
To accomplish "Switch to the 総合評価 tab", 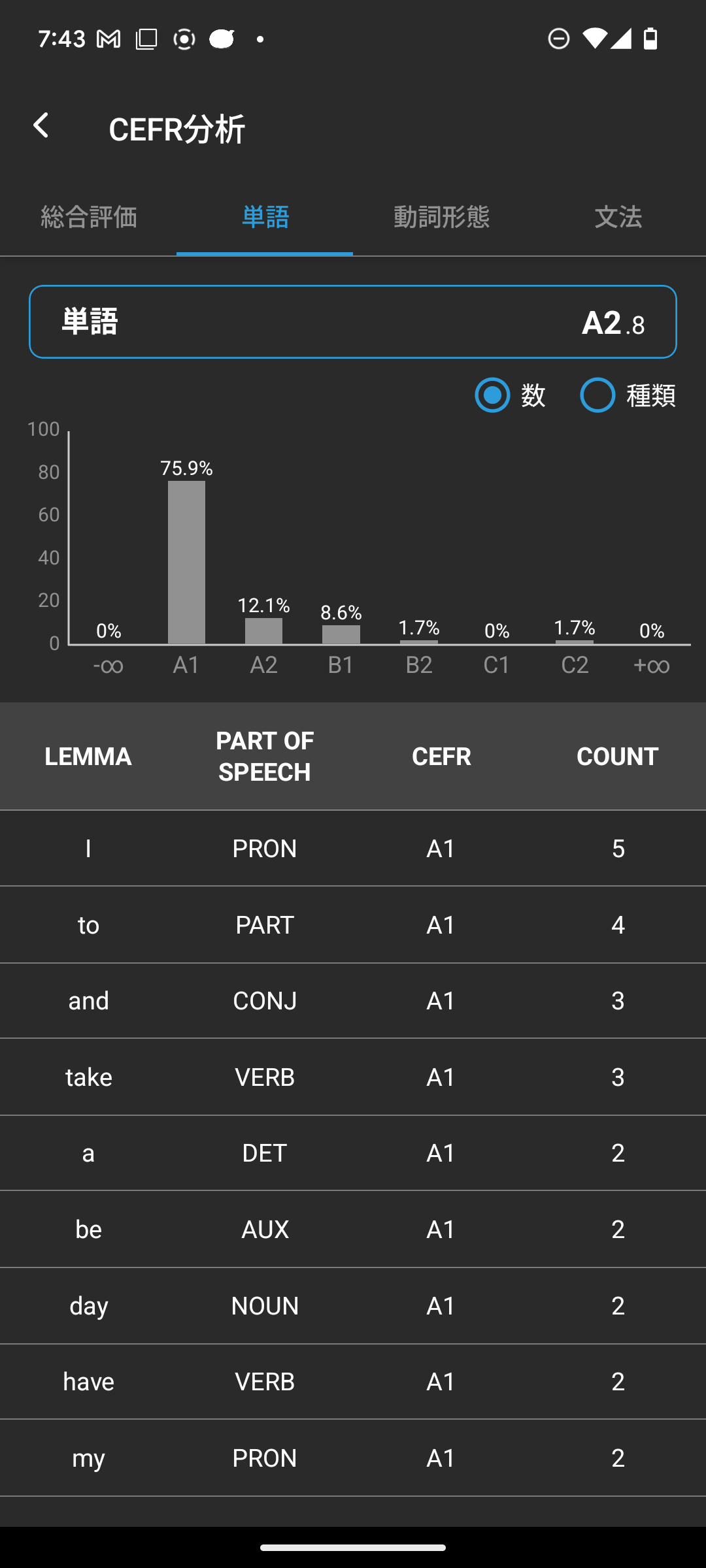I will [x=88, y=217].
